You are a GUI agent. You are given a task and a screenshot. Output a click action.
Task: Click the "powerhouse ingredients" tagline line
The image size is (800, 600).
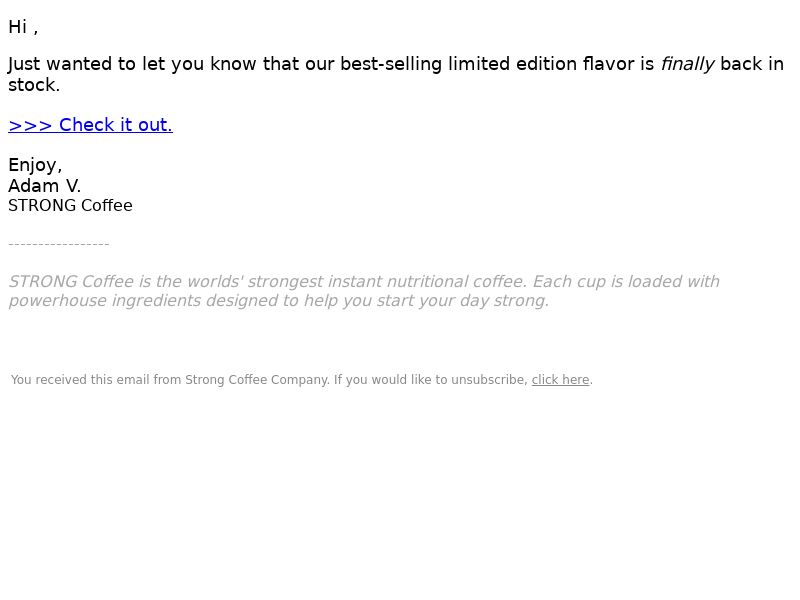click(x=279, y=301)
